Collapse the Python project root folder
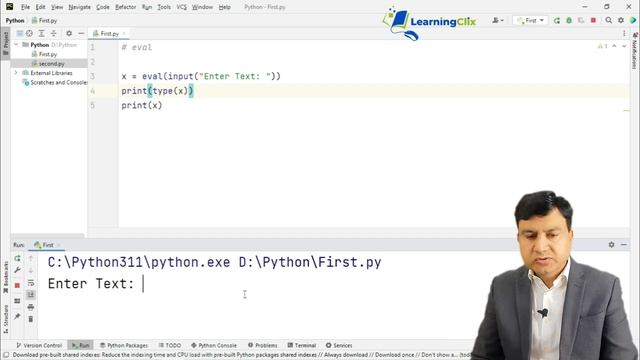The width and height of the screenshot is (640, 360). click(16, 44)
